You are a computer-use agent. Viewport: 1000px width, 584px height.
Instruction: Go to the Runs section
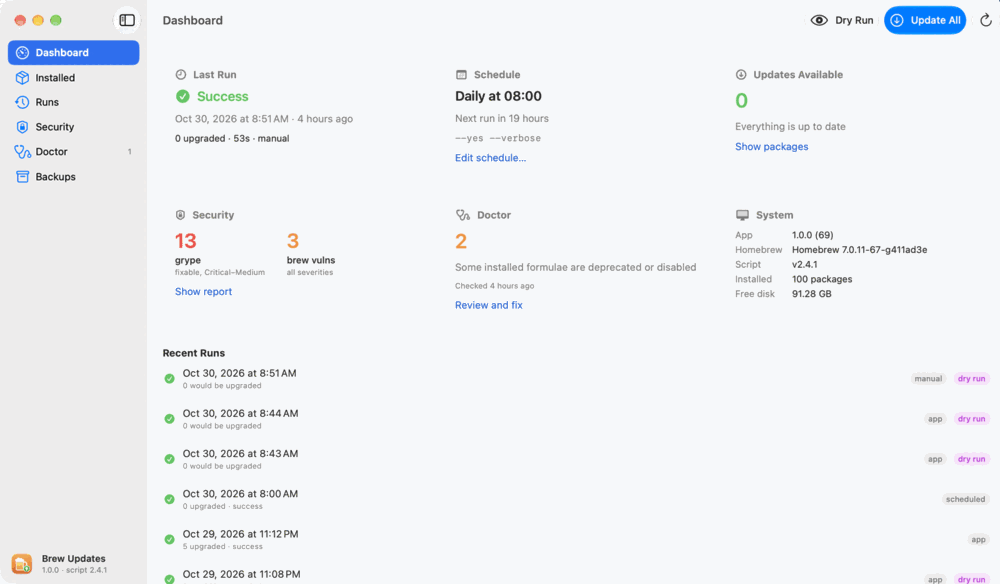coord(73,102)
